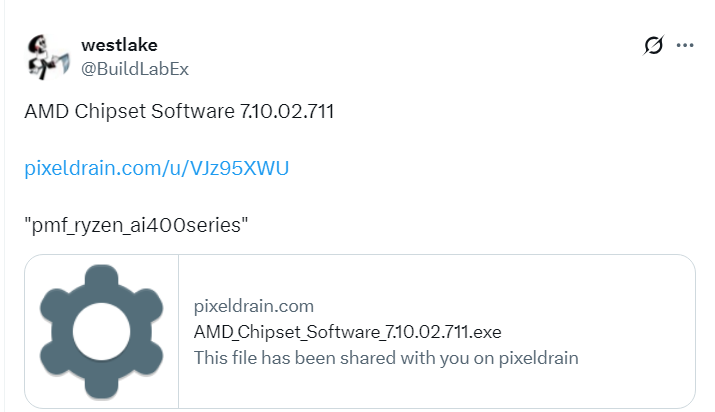715x412 pixels.
Task: Click the pixeldrain.com domain in the card
Action: (x=254, y=306)
